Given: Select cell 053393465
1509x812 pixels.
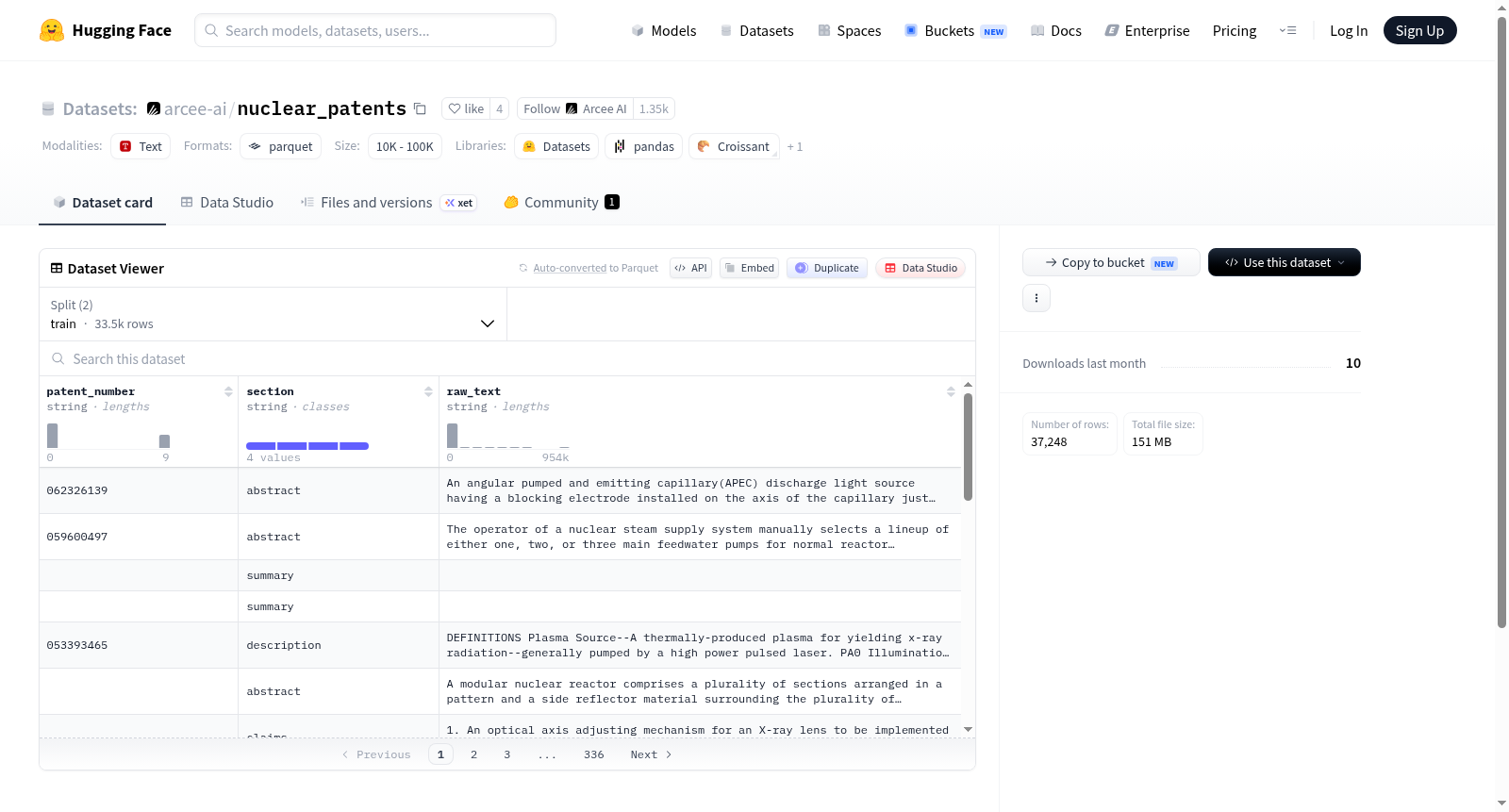Looking at the screenshot, I should 139,645.
